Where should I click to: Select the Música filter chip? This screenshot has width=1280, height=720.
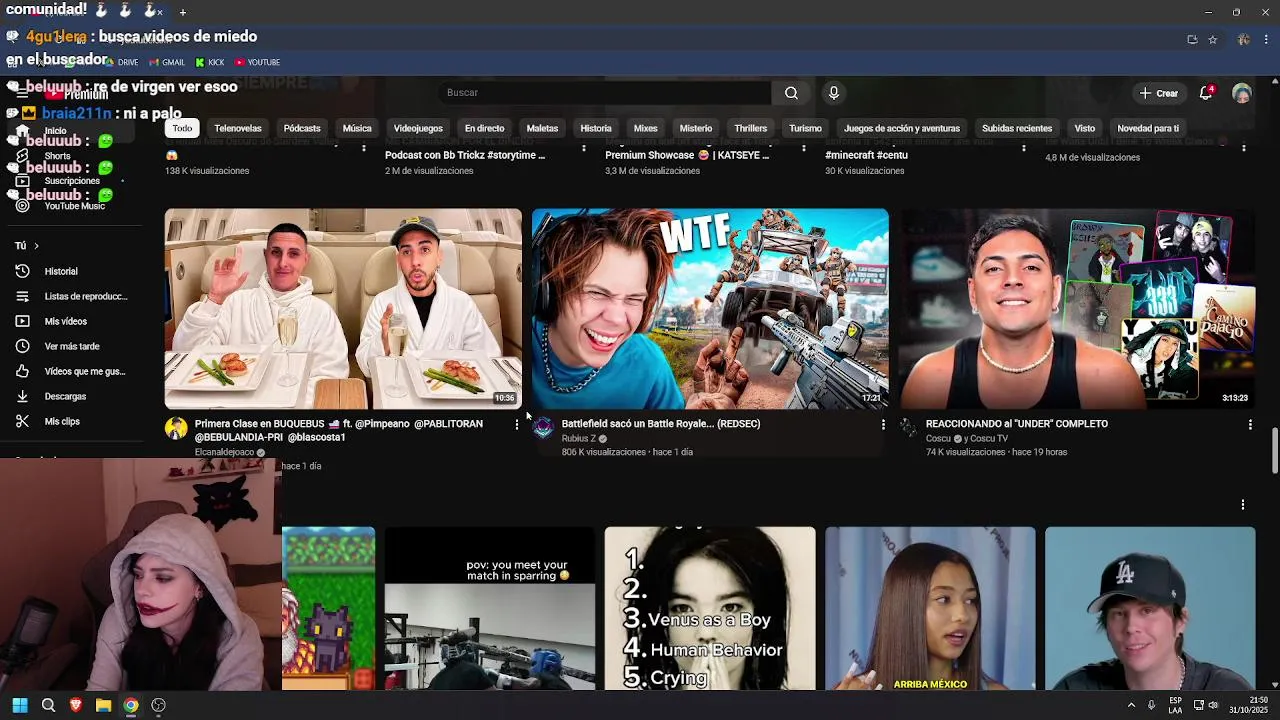click(357, 128)
